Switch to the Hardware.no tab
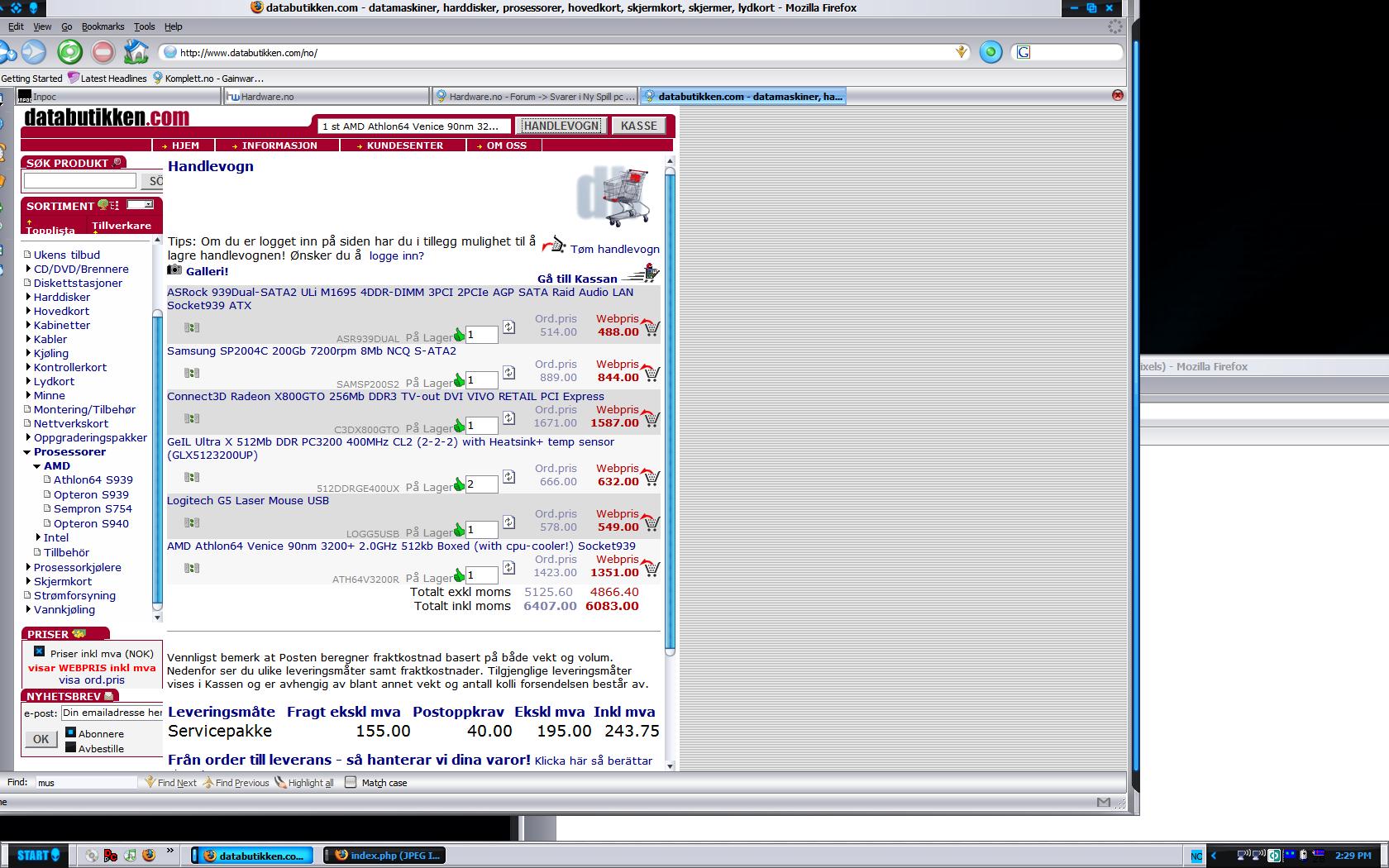Screen dimensions: 1389x868 327,96
